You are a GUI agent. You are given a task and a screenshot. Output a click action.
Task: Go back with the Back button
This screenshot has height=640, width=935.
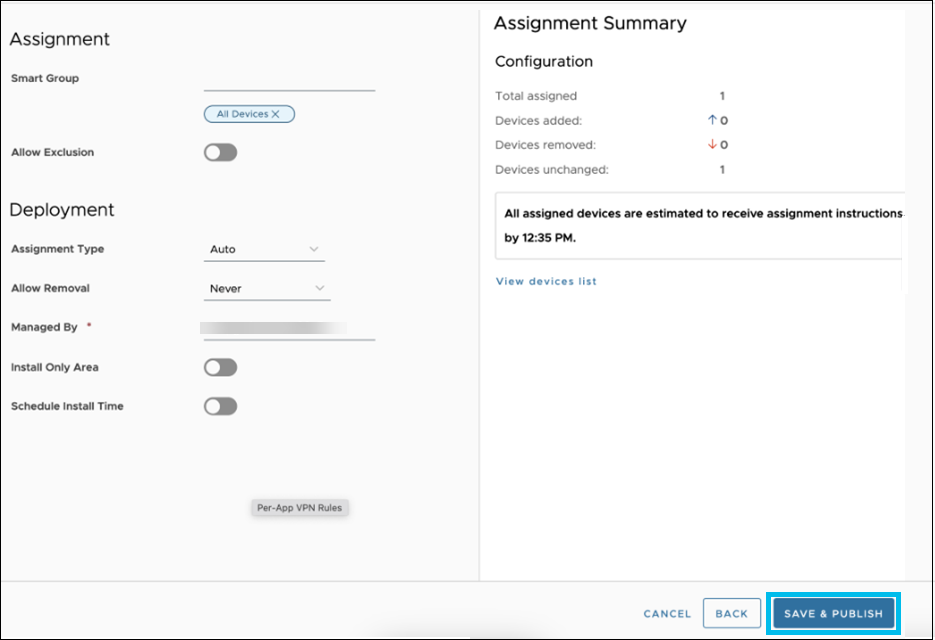pyautogui.click(x=732, y=613)
